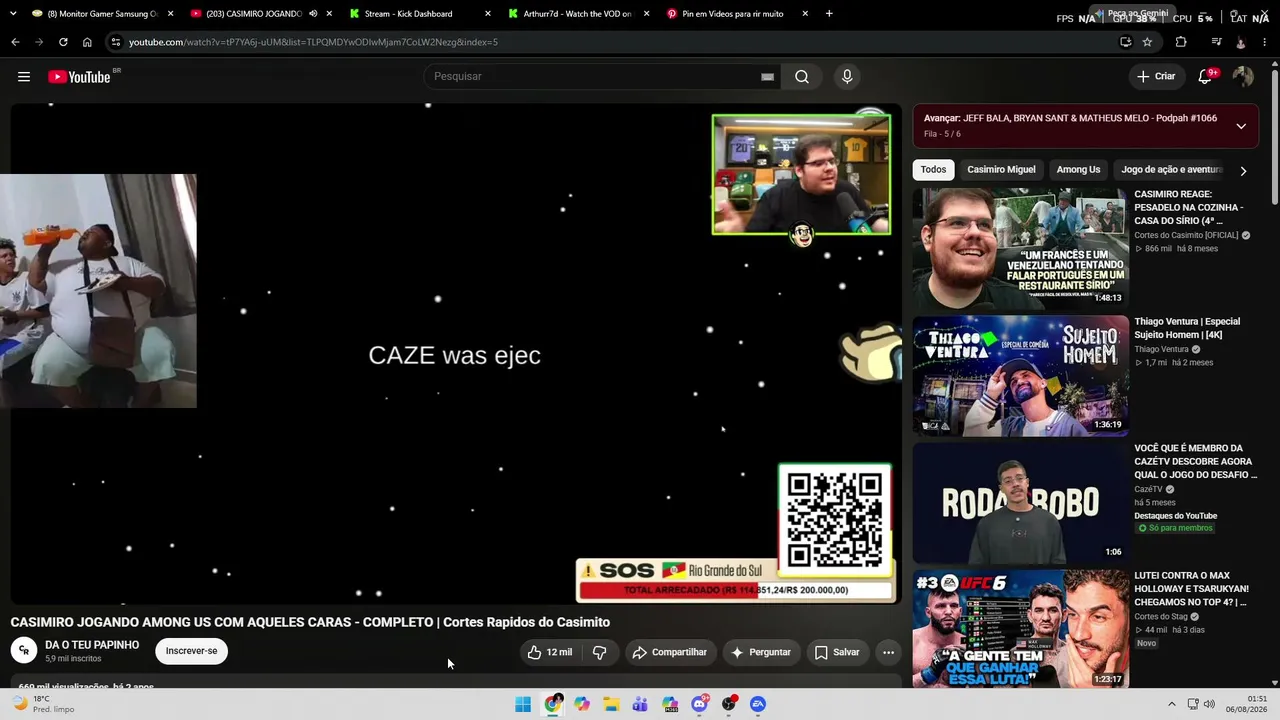Like the video with thumbs up

click(550, 652)
